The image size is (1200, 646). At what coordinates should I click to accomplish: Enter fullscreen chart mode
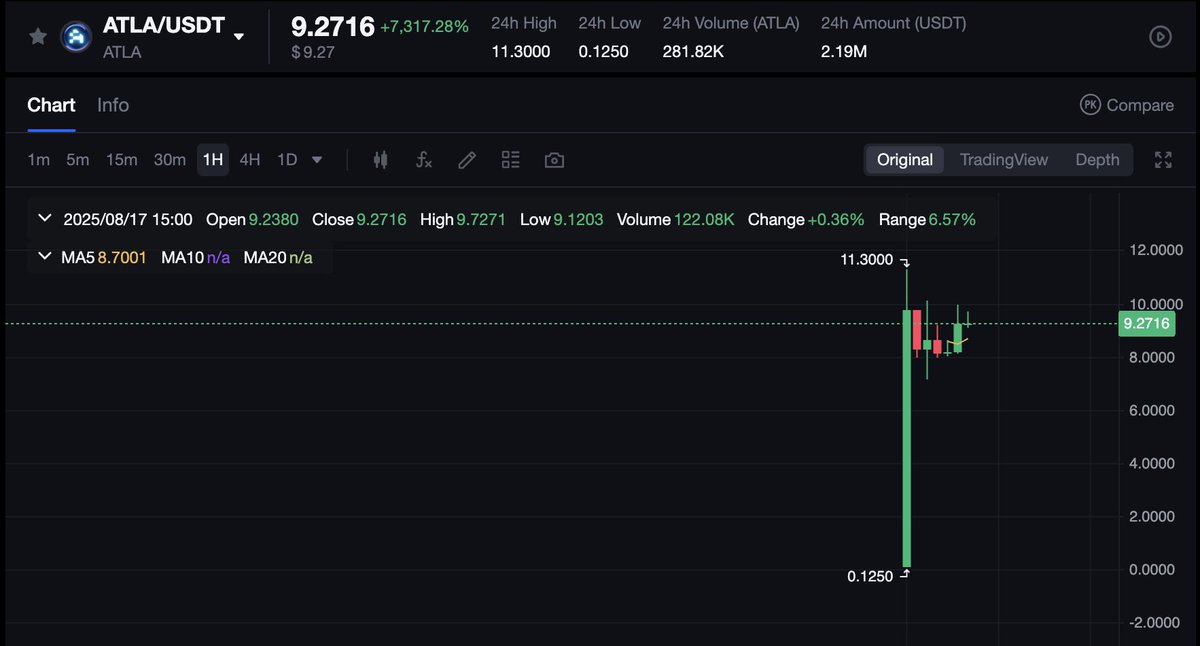pyautogui.click(x=1163, y=160)
